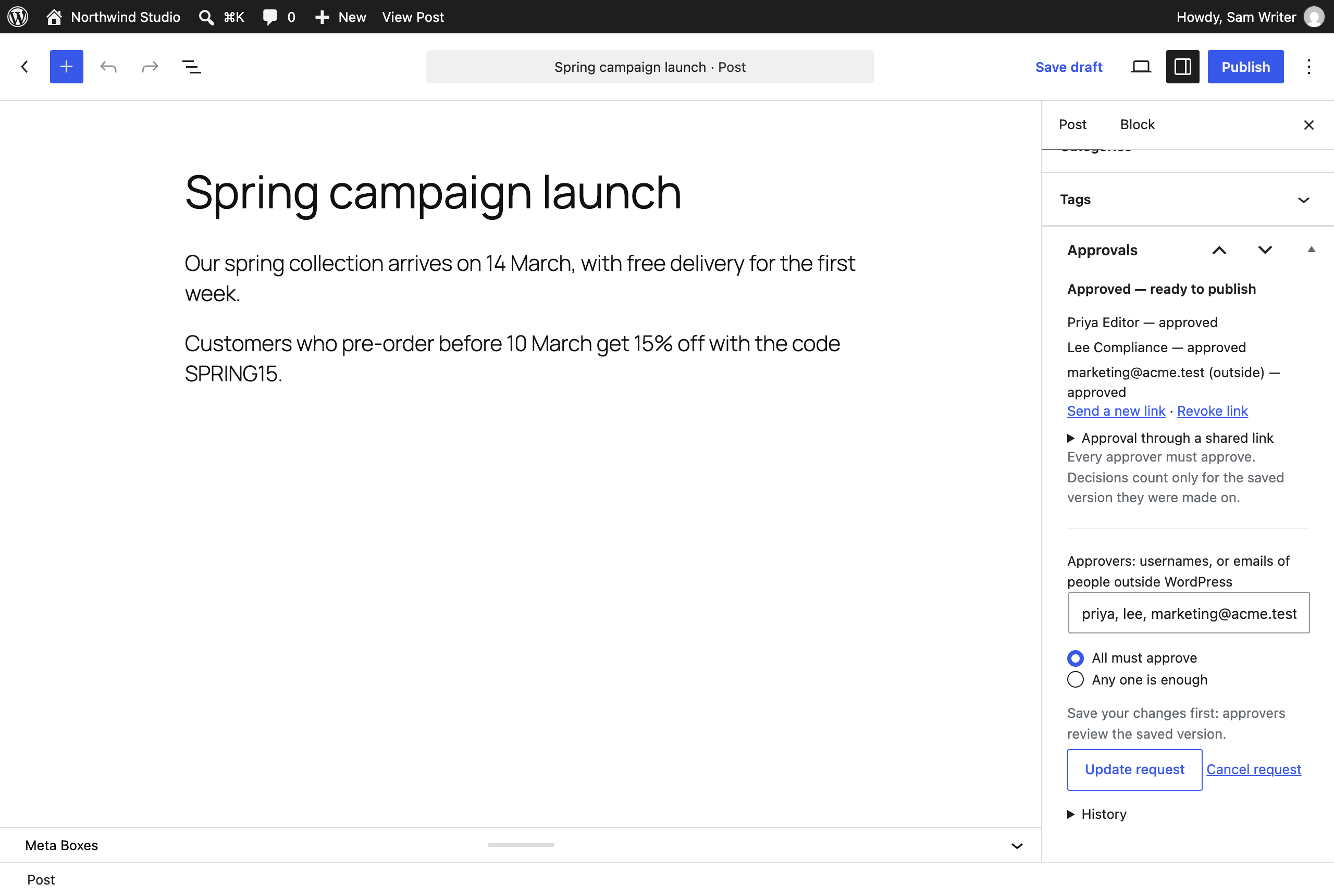1334x896 pixels.
Task: Go back using the left chevron
Action: 24,67
